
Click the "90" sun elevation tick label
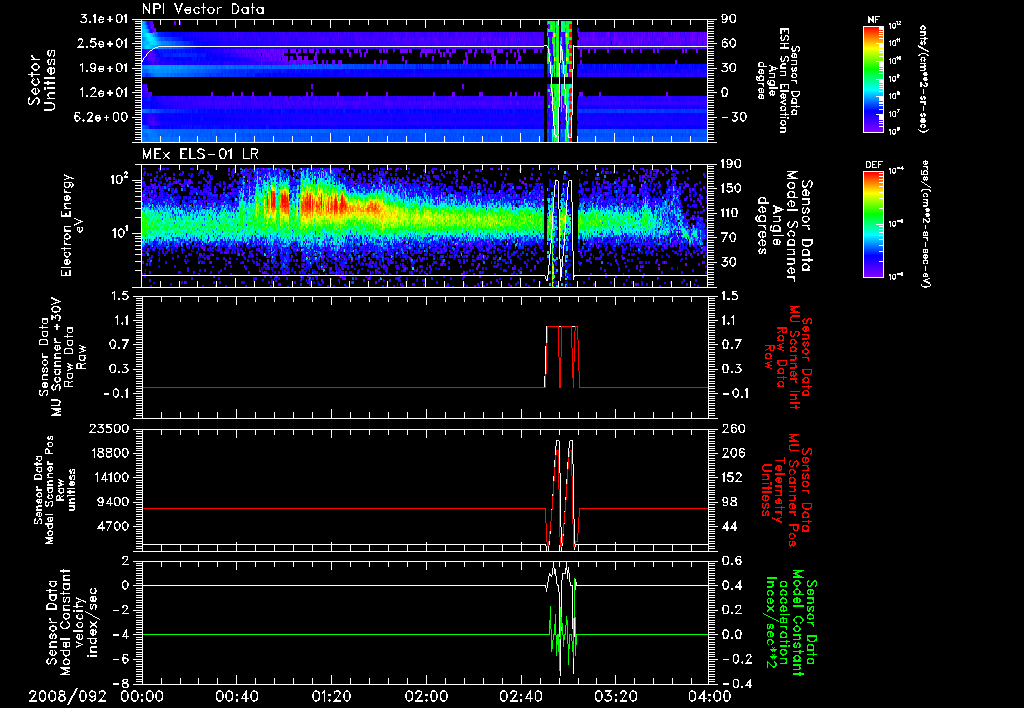coord(729,18)
